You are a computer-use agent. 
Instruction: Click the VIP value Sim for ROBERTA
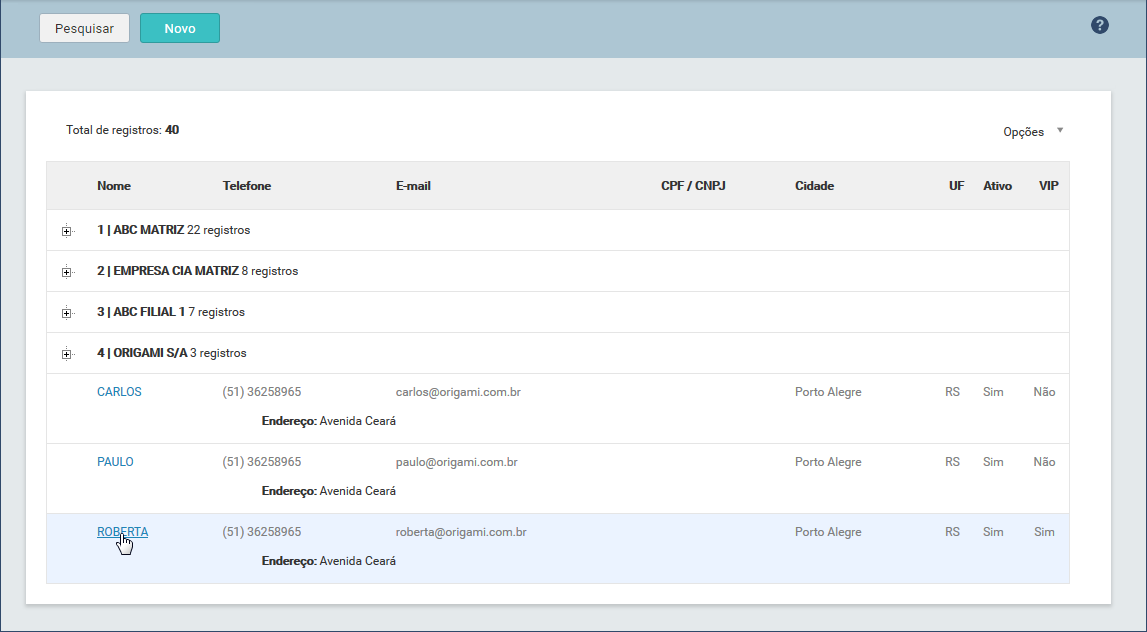click(x=1045, y=533)
